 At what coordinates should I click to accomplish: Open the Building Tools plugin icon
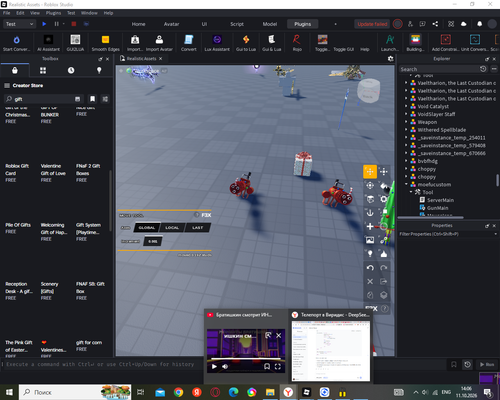[415, 40]
